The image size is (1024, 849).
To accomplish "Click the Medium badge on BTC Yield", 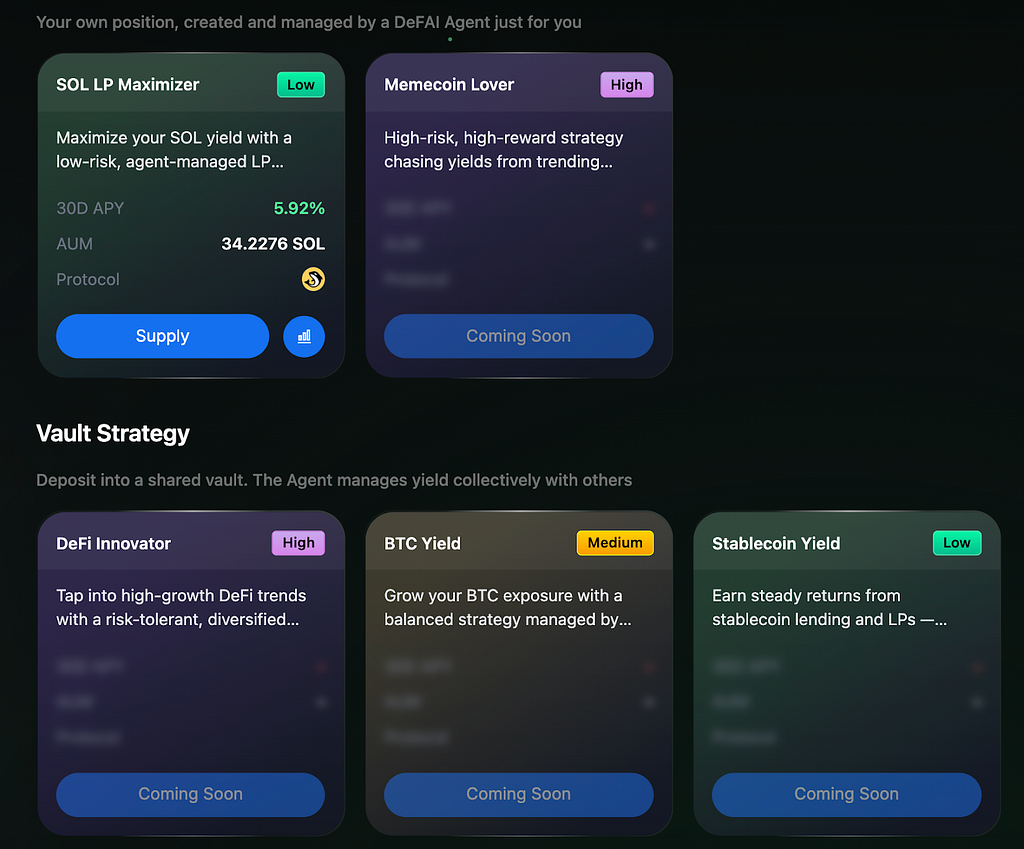I will [615, 543].
